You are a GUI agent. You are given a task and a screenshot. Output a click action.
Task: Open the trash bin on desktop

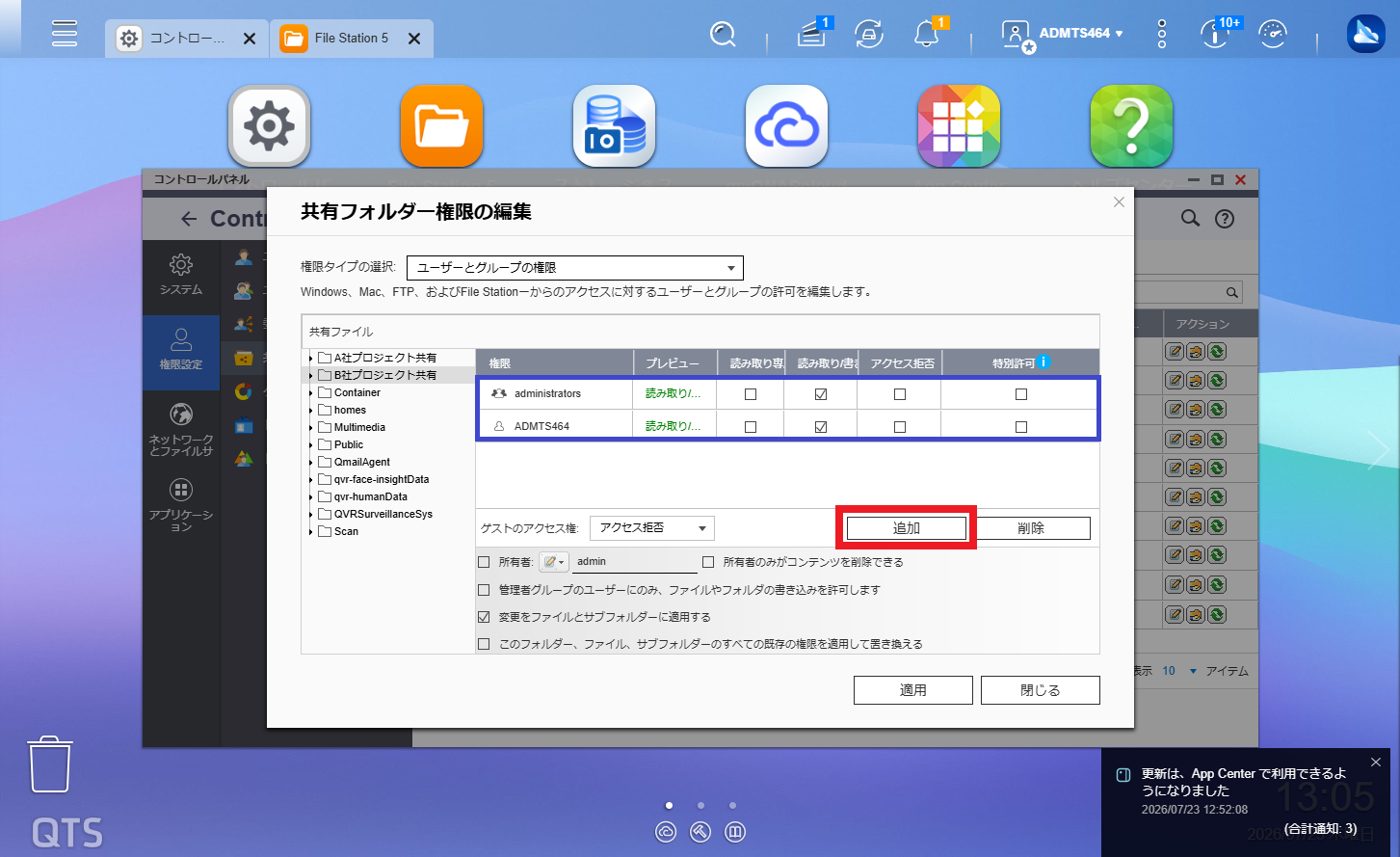[x=50, y=764]
